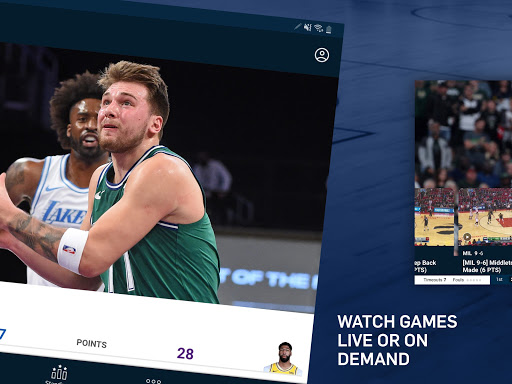
Task: Open the three-dot More menu in bottom bar
Action: [153, 381]
